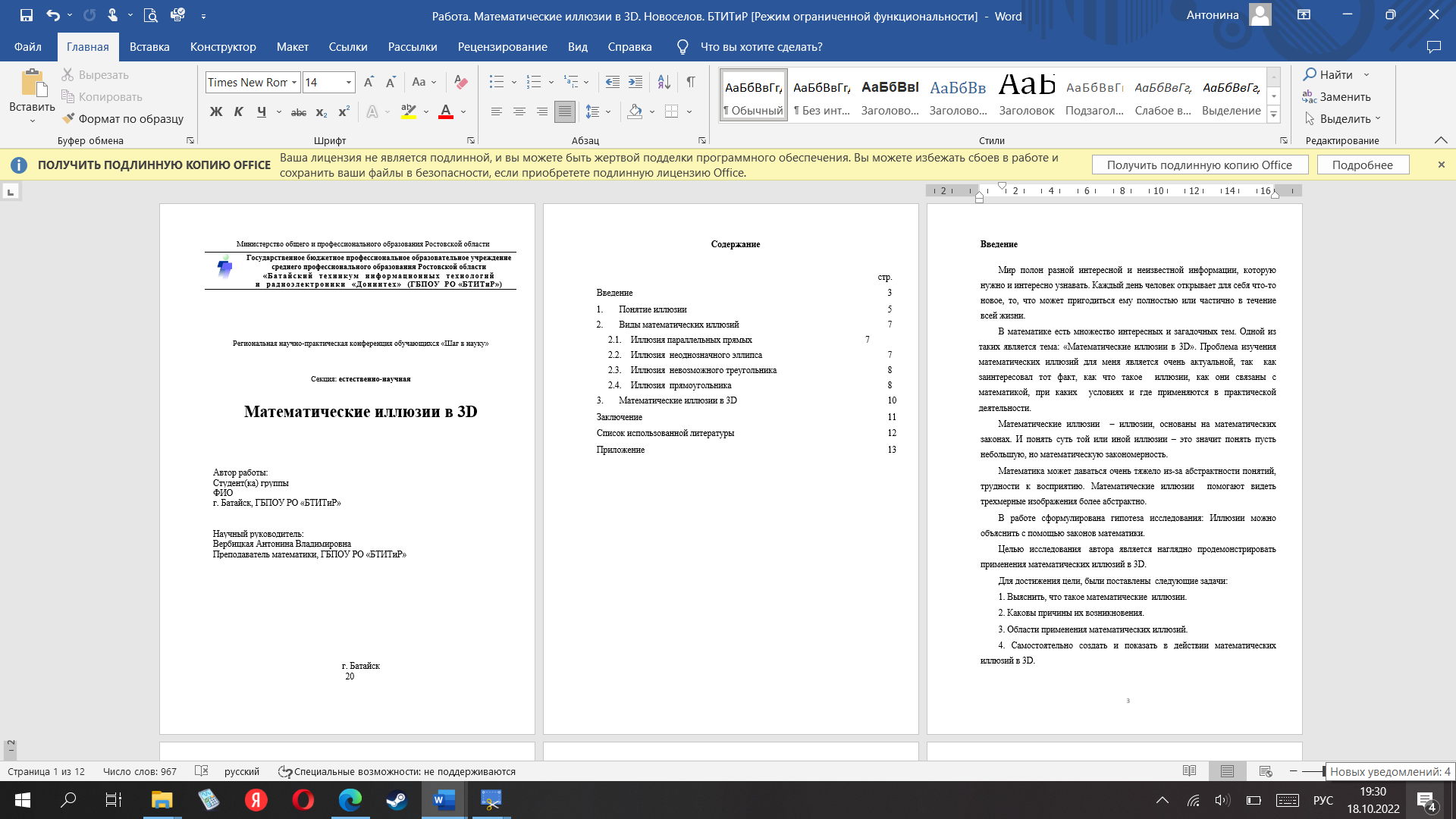Increase paragraph indent
Screen dimensions: 1456x819
coord(635,82)
